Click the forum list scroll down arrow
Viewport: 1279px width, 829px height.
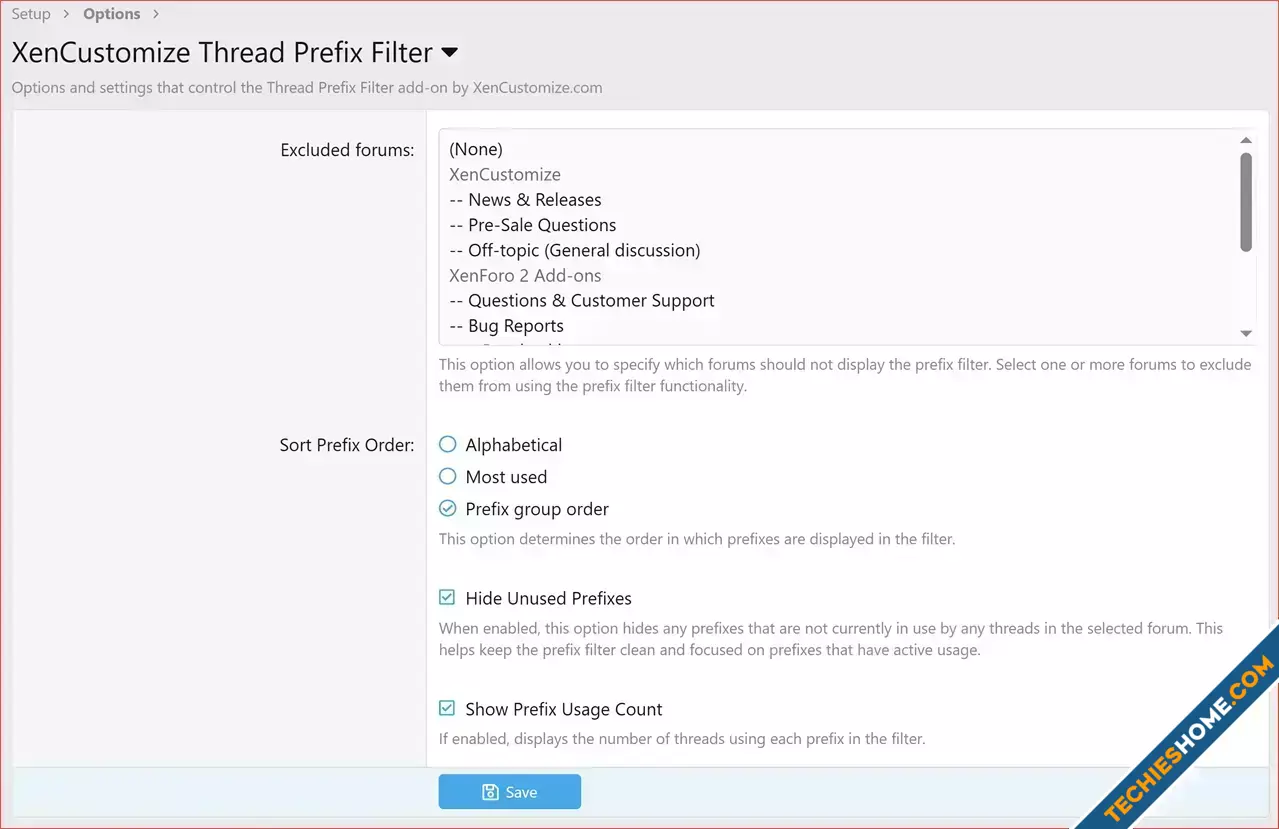click(x=1246, y=334)
